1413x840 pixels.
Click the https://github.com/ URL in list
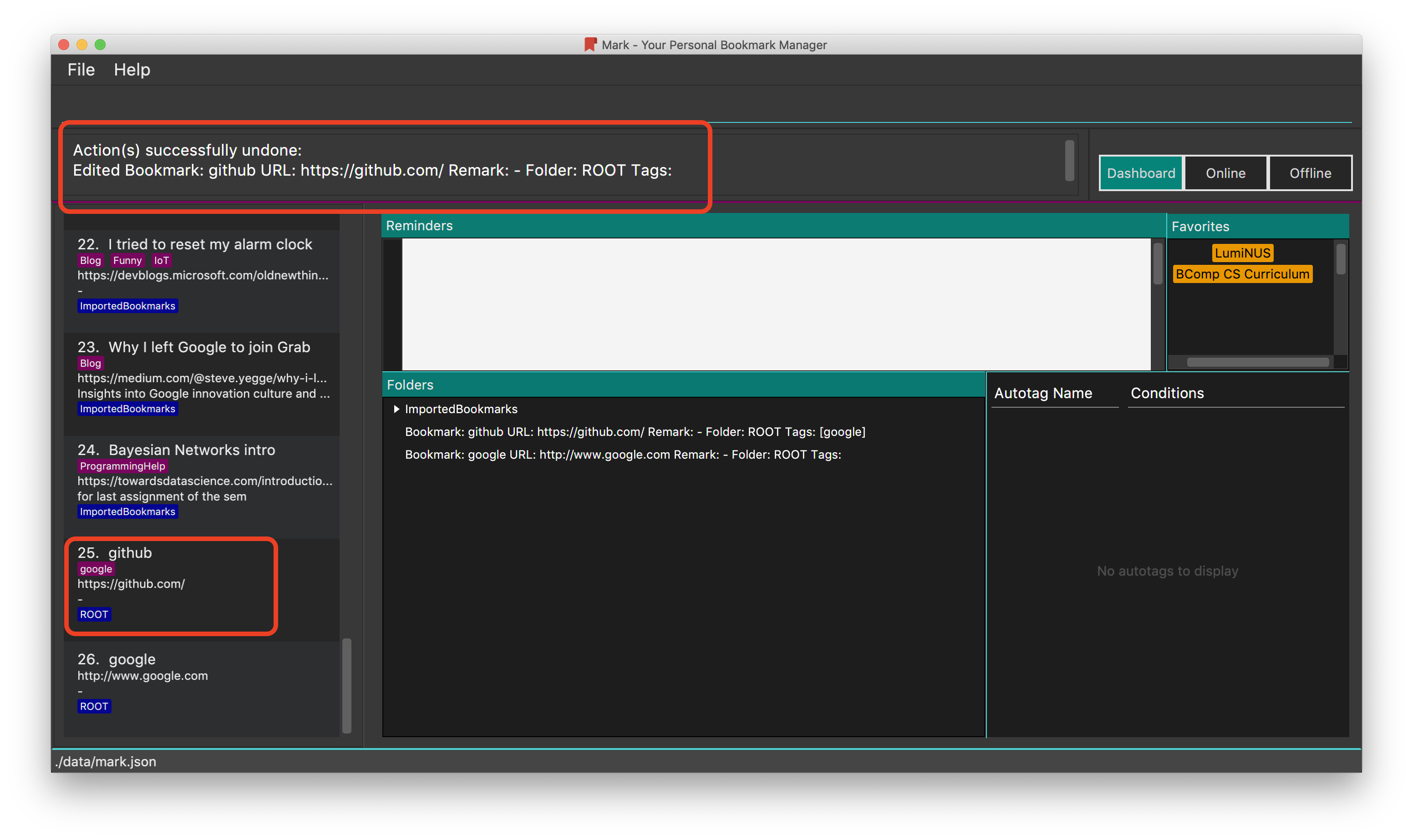point(131,583)
